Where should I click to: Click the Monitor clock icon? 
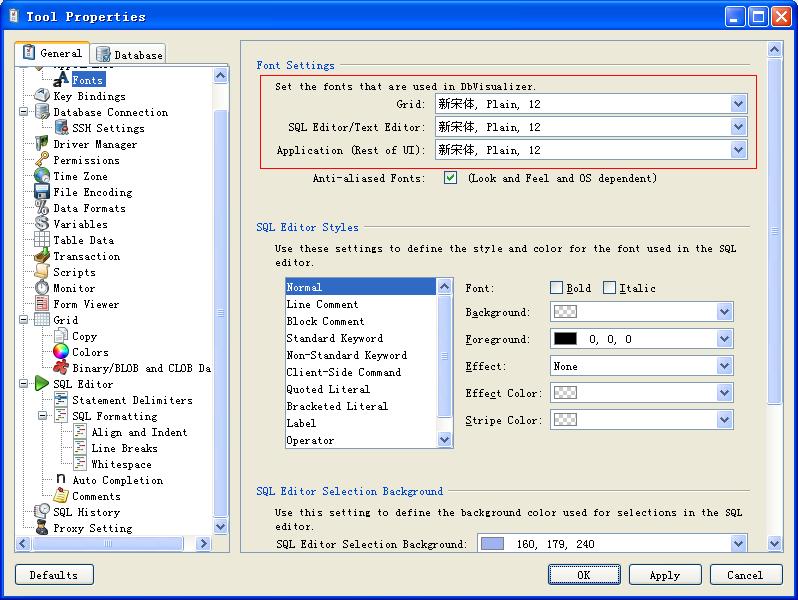pos(42,288)
